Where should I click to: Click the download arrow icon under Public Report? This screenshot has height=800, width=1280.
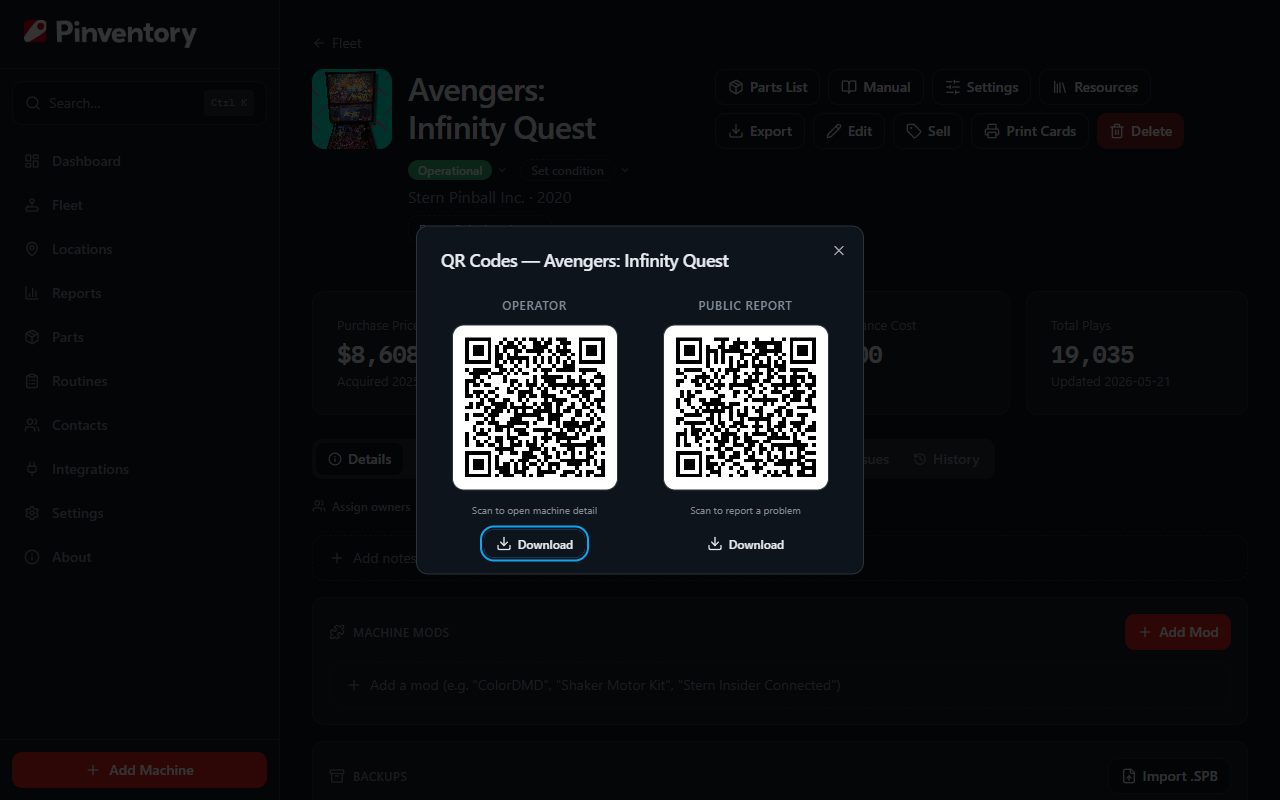(x=715, y=544)
